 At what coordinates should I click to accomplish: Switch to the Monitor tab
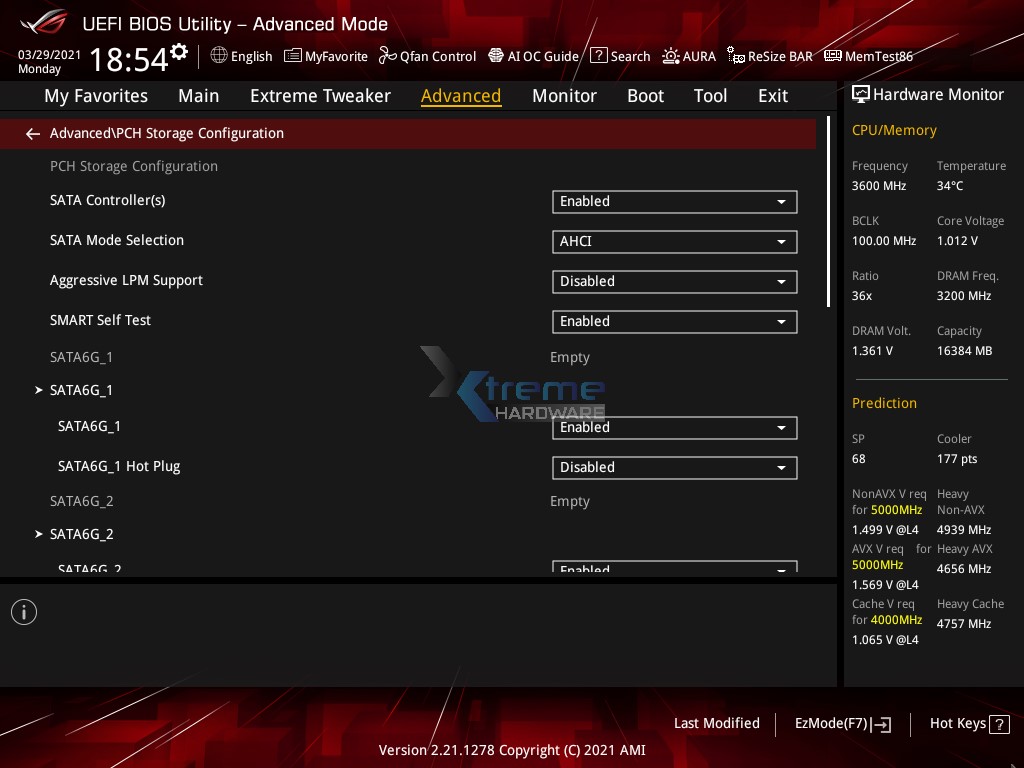pyautogui.click(x=564, y=95)
